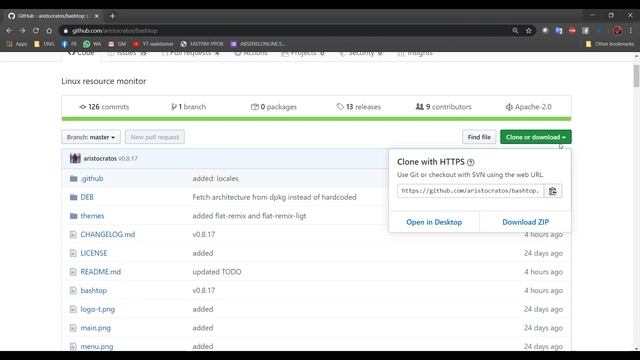The image size is (640, 360).
Task: Open the LICENSE file
Action: coord(94,253)
